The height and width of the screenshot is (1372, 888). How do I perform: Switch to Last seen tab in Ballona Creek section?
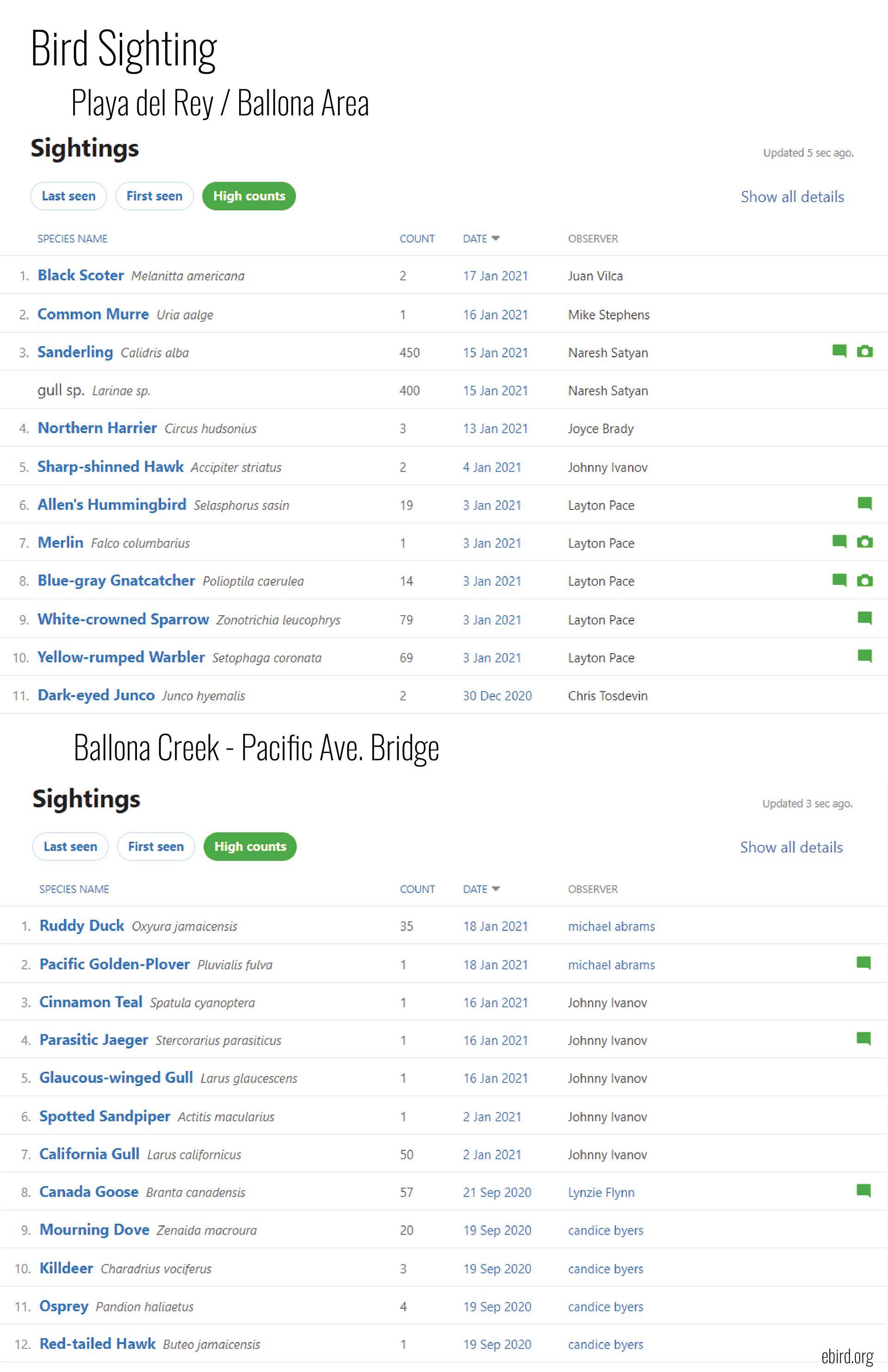(70, 846)
